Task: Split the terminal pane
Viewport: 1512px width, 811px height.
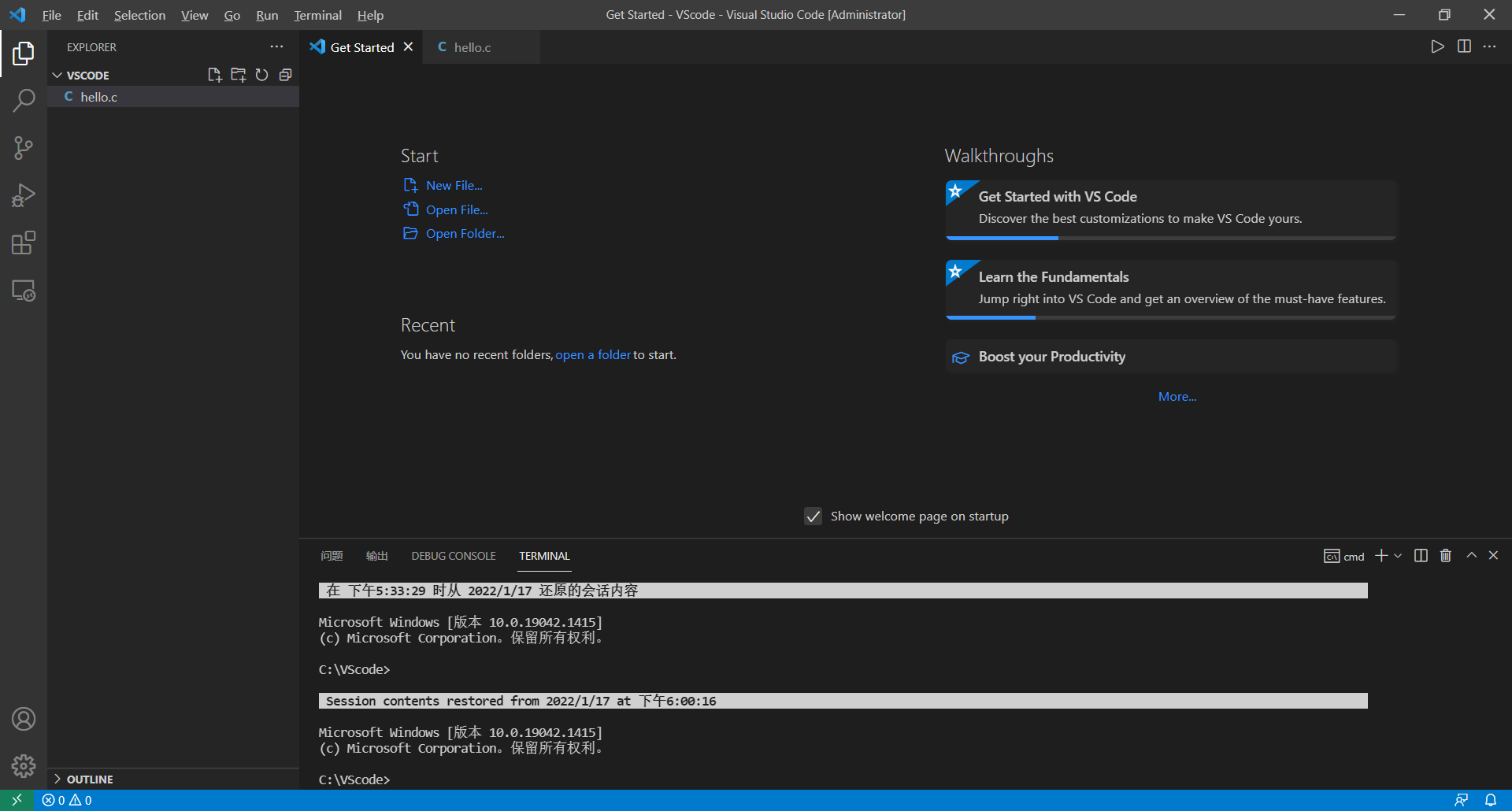Action: 1420,555
